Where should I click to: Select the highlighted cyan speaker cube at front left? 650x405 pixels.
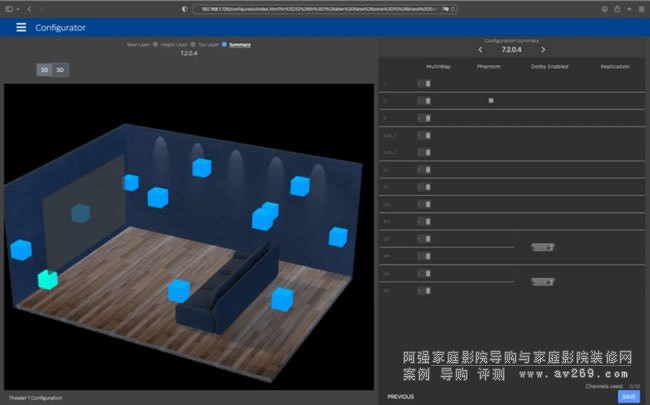pyautogui.click(x=46, y=281)
